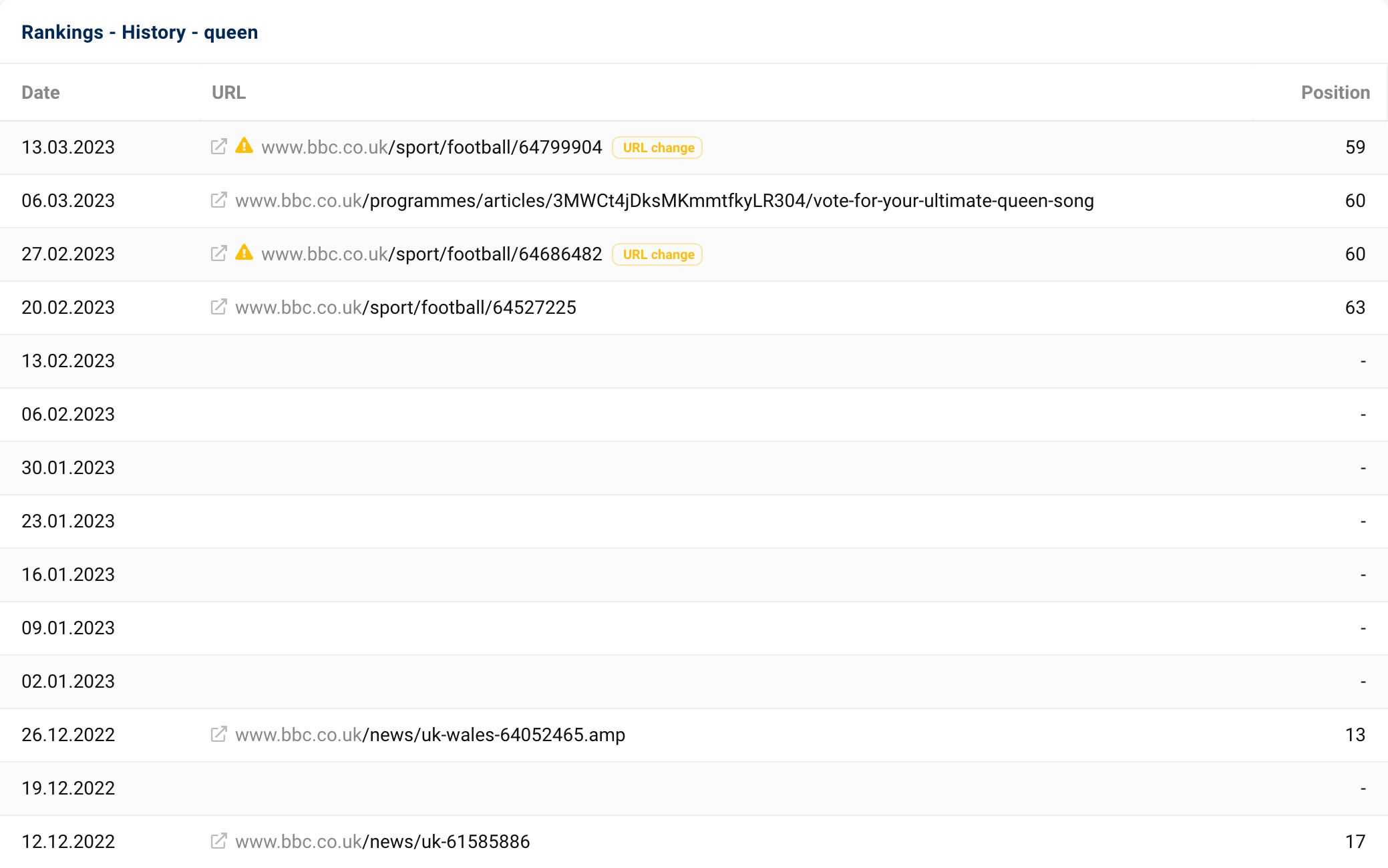Open external link icon for 27.02.2023 row
Image resolution: width=1388 pixels, height=868 pixels.
pos(218,254)
